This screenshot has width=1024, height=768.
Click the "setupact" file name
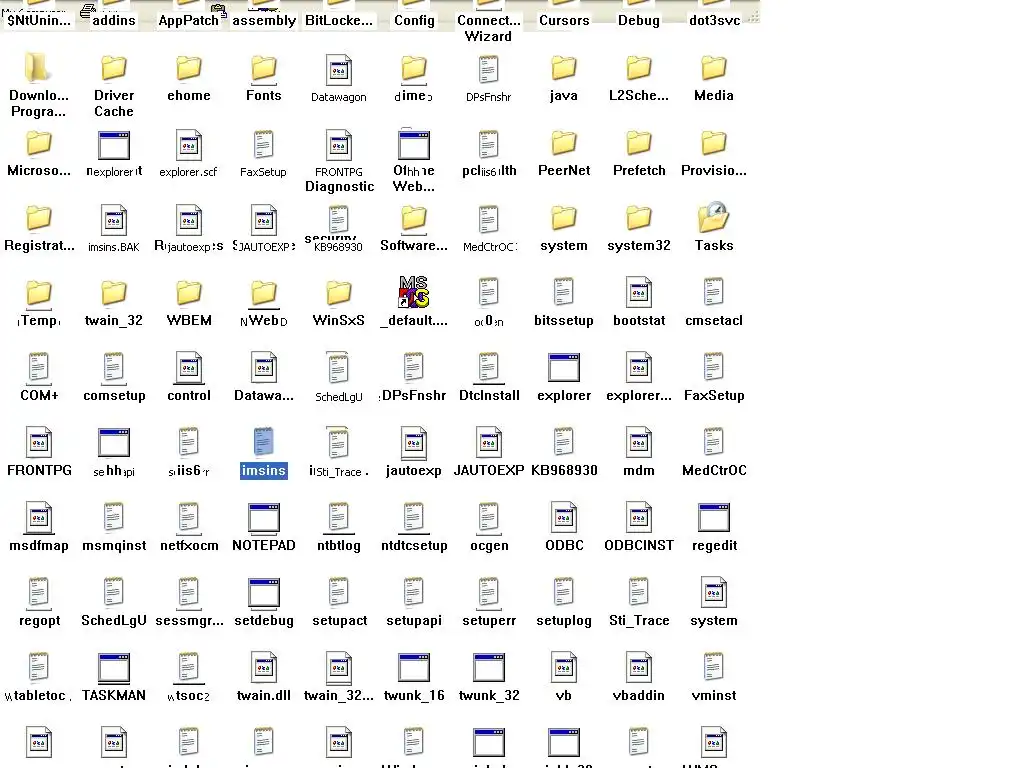[x=340, y=620]
